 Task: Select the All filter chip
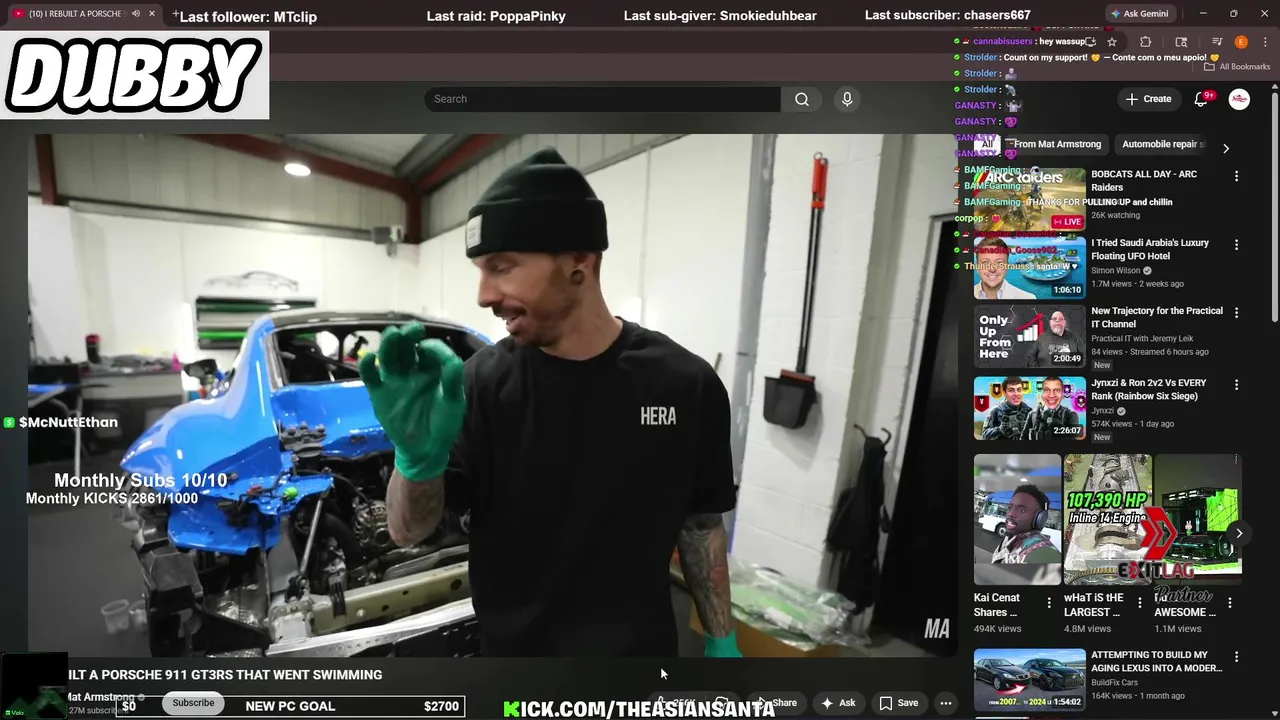coord(987,144)
